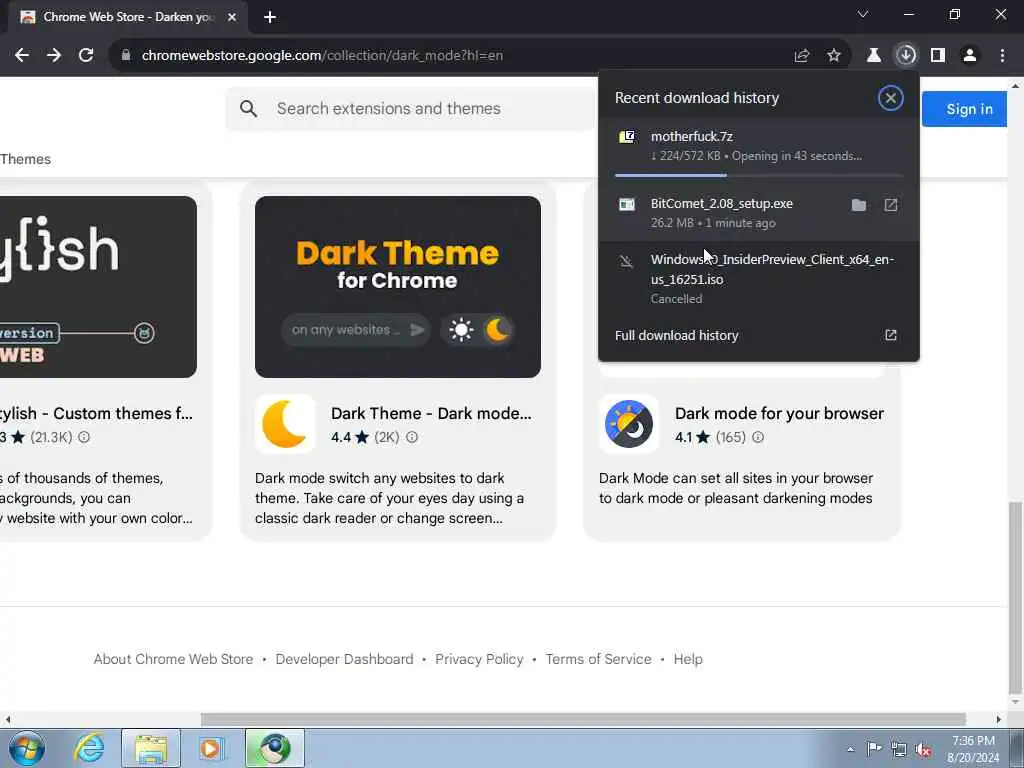
Task: Open the profile avatar icon
Action: [970, 56]
